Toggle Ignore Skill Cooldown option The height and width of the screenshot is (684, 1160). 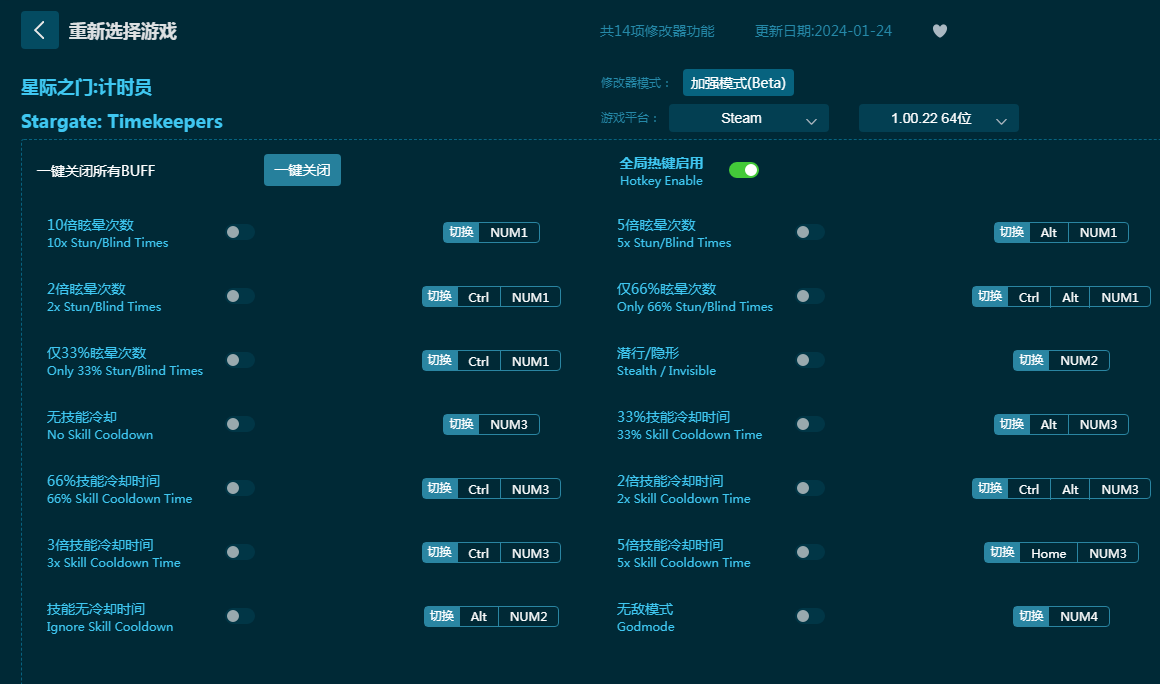239,616
